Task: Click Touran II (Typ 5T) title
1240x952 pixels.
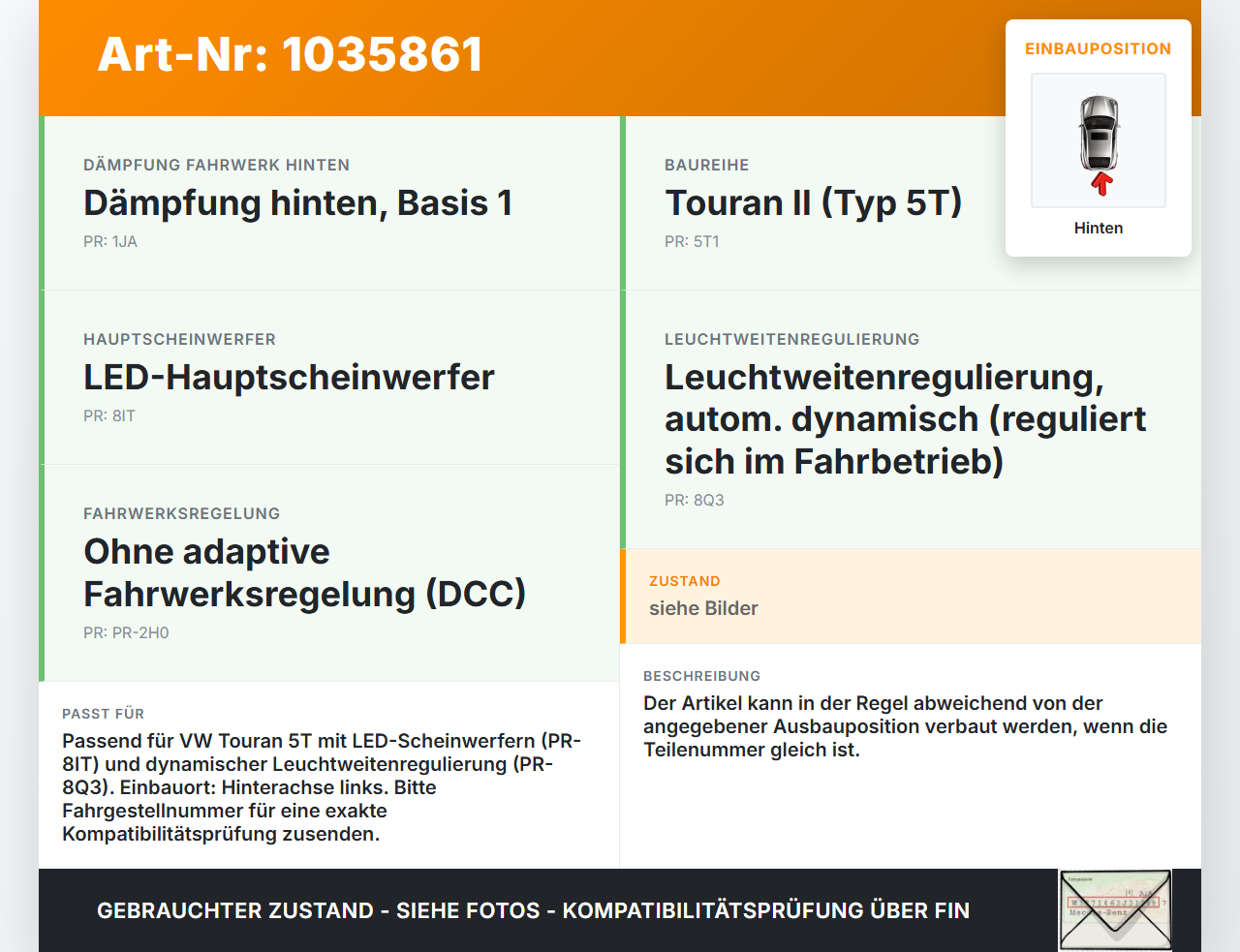Action: [813, 202]
